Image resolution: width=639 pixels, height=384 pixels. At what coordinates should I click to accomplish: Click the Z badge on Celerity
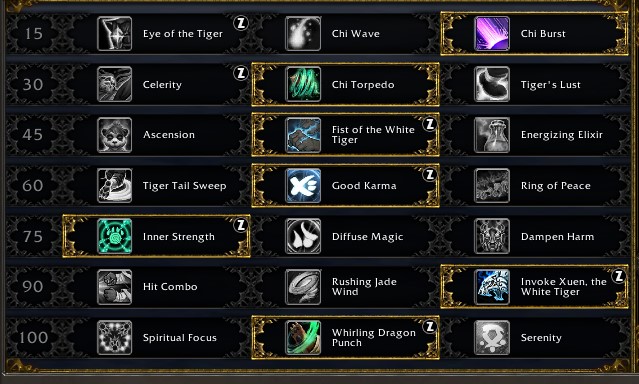(241, 73)
